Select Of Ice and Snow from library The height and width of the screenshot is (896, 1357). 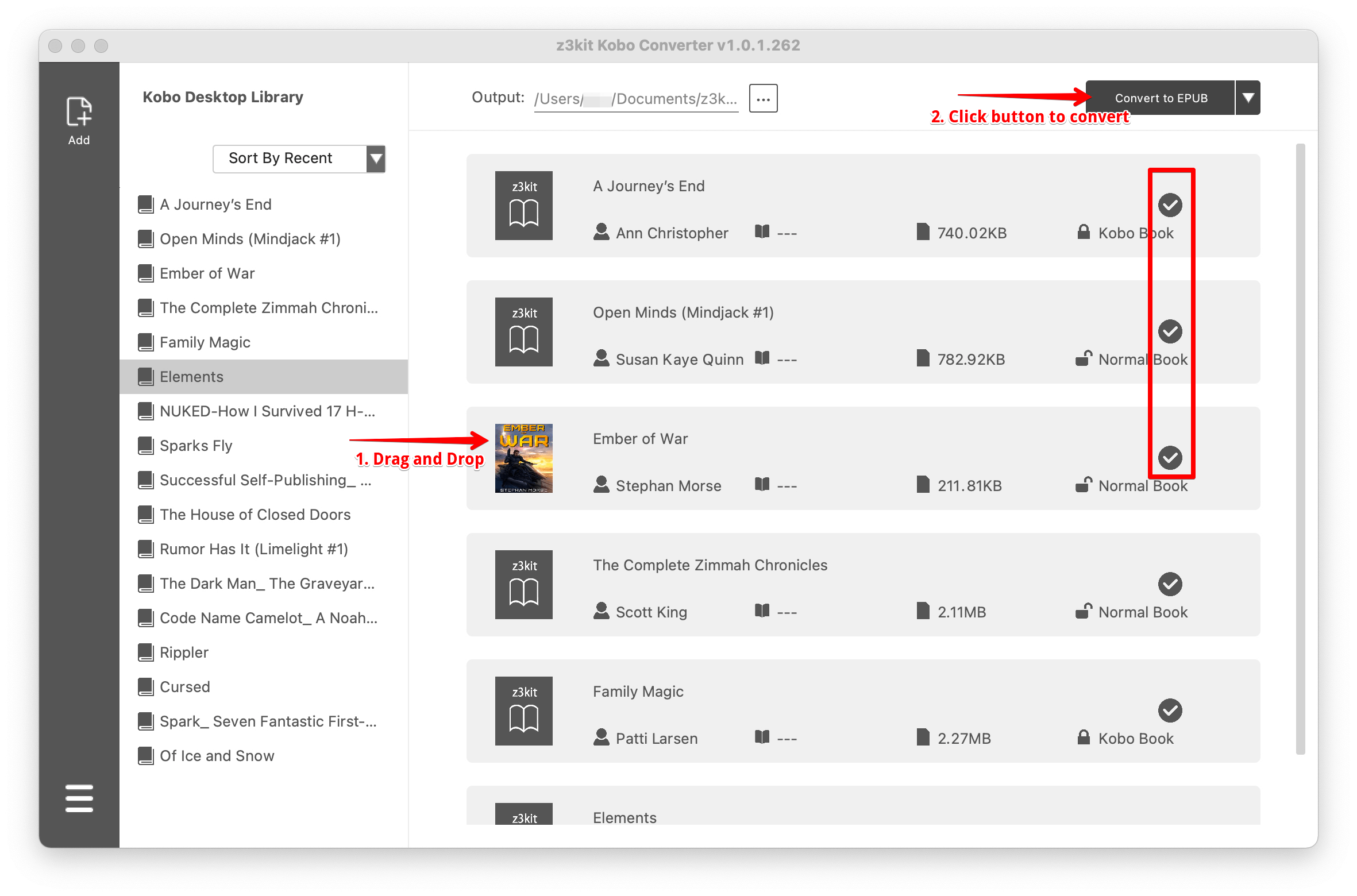[x=217, y=755]
